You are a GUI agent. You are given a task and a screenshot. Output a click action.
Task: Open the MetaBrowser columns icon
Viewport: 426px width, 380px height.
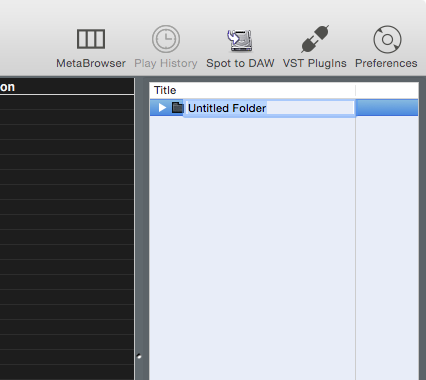[x=91, y=39]
